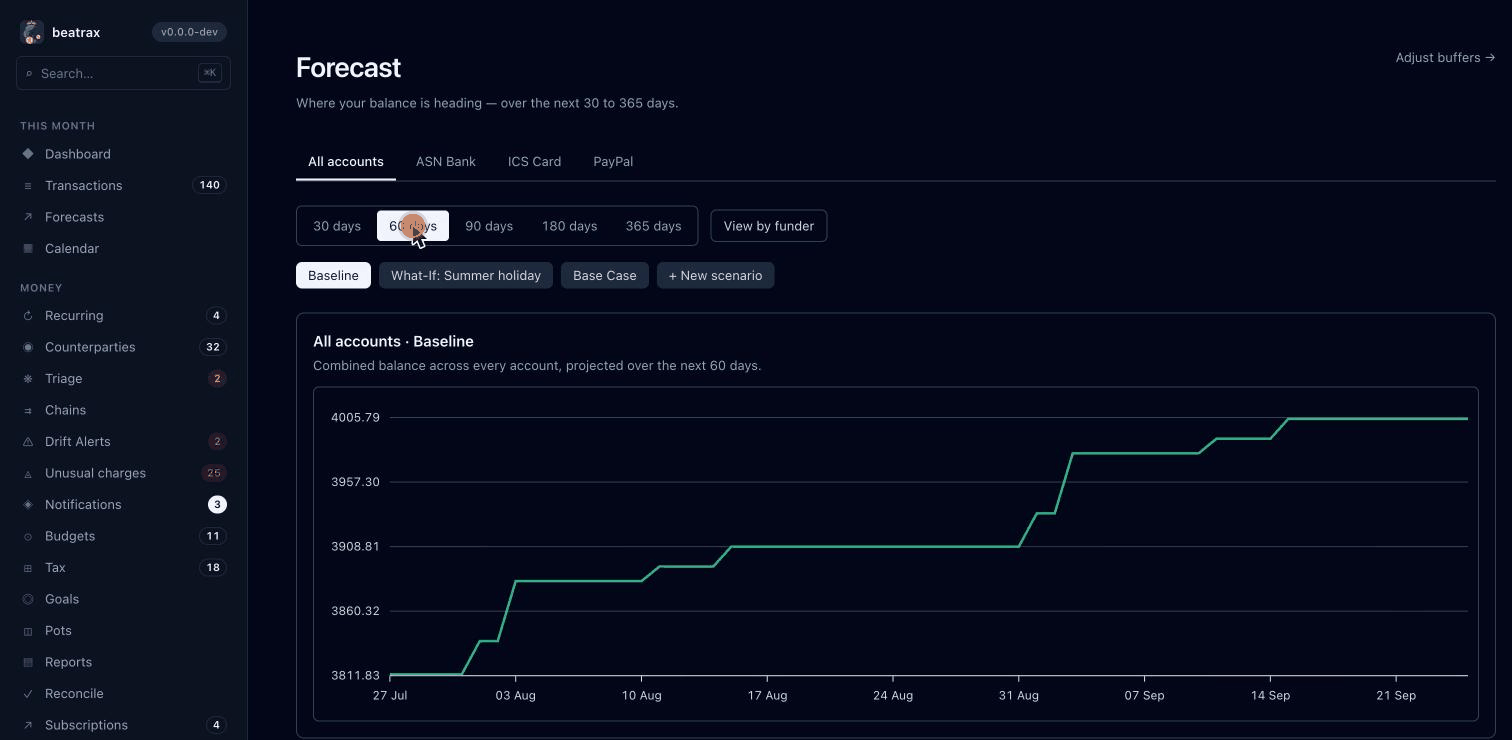
Task: Focus the Search input field
Action: coord(123,73)
